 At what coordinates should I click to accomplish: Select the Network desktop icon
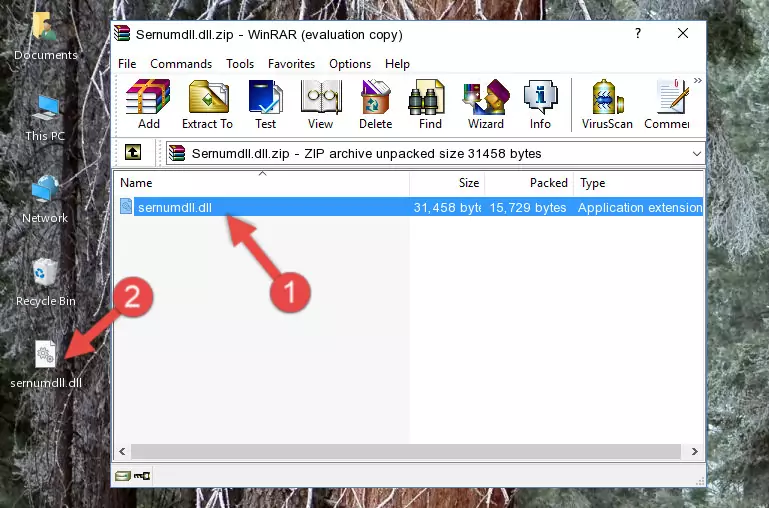tap(45, 200)
